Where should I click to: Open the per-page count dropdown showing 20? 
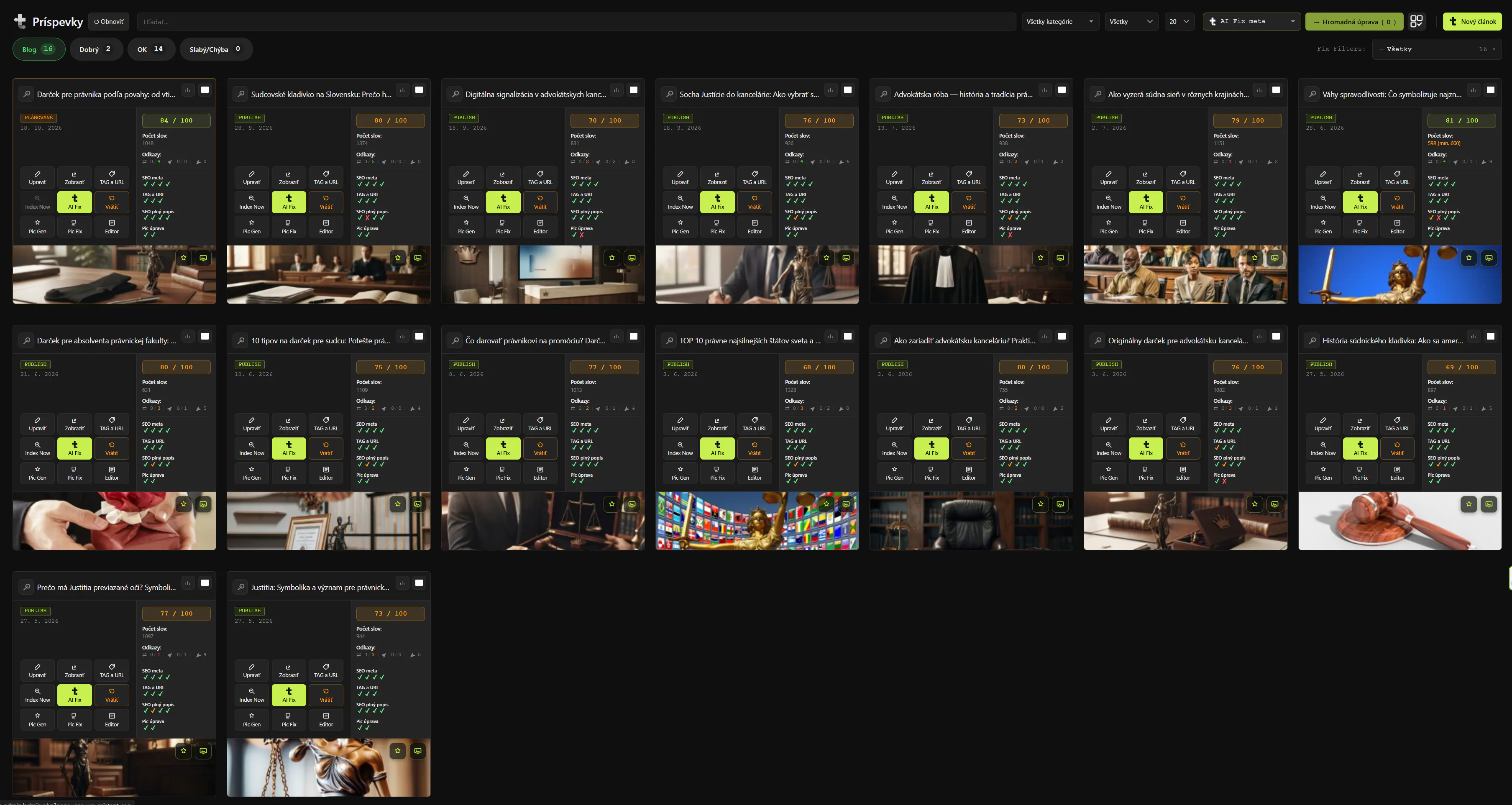[1179, 22]
